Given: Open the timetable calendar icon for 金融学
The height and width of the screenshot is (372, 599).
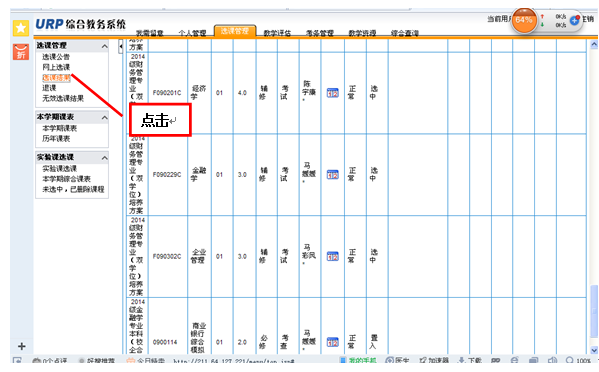Looking at the screenshot, I should click(x=332, y=175).
